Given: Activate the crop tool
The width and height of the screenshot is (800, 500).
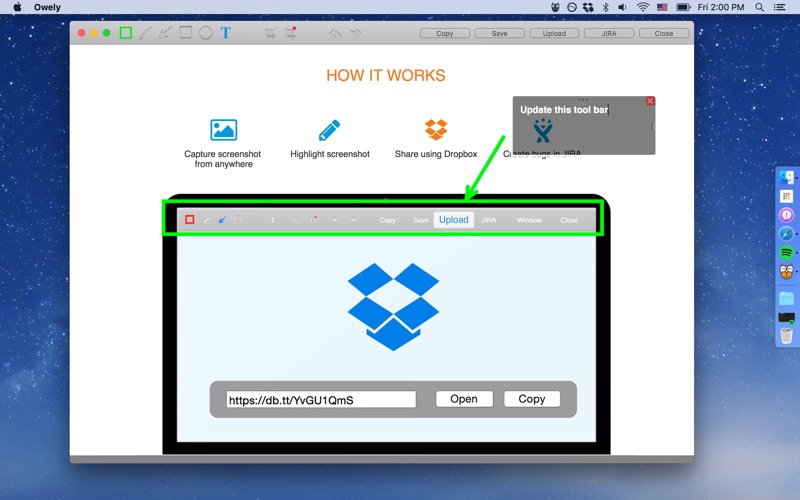Looking at the screenshot, I should [270, 33].
